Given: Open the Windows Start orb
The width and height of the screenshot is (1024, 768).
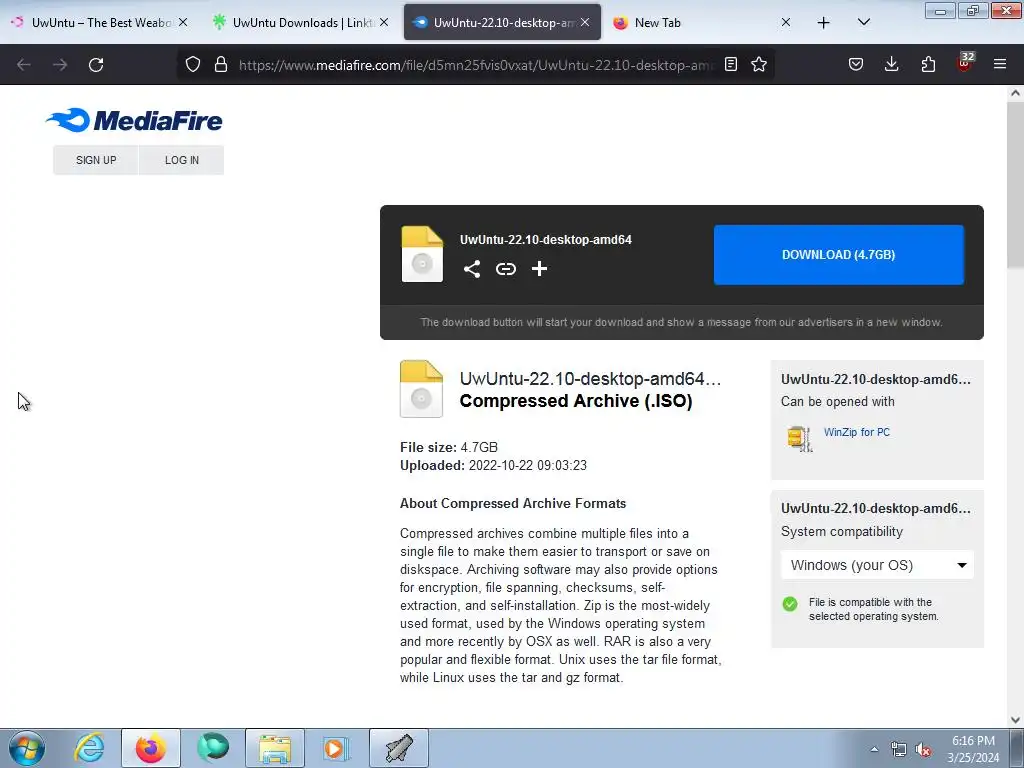Looking at the screenshot, I should [x=27, y=748].
